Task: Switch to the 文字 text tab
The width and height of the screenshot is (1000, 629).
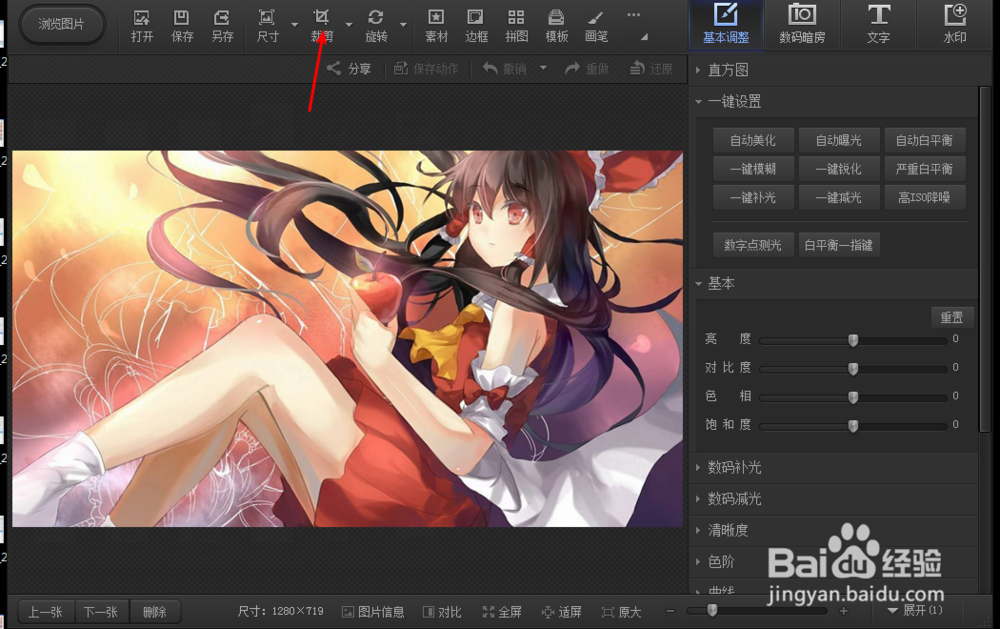Action: 878,24
